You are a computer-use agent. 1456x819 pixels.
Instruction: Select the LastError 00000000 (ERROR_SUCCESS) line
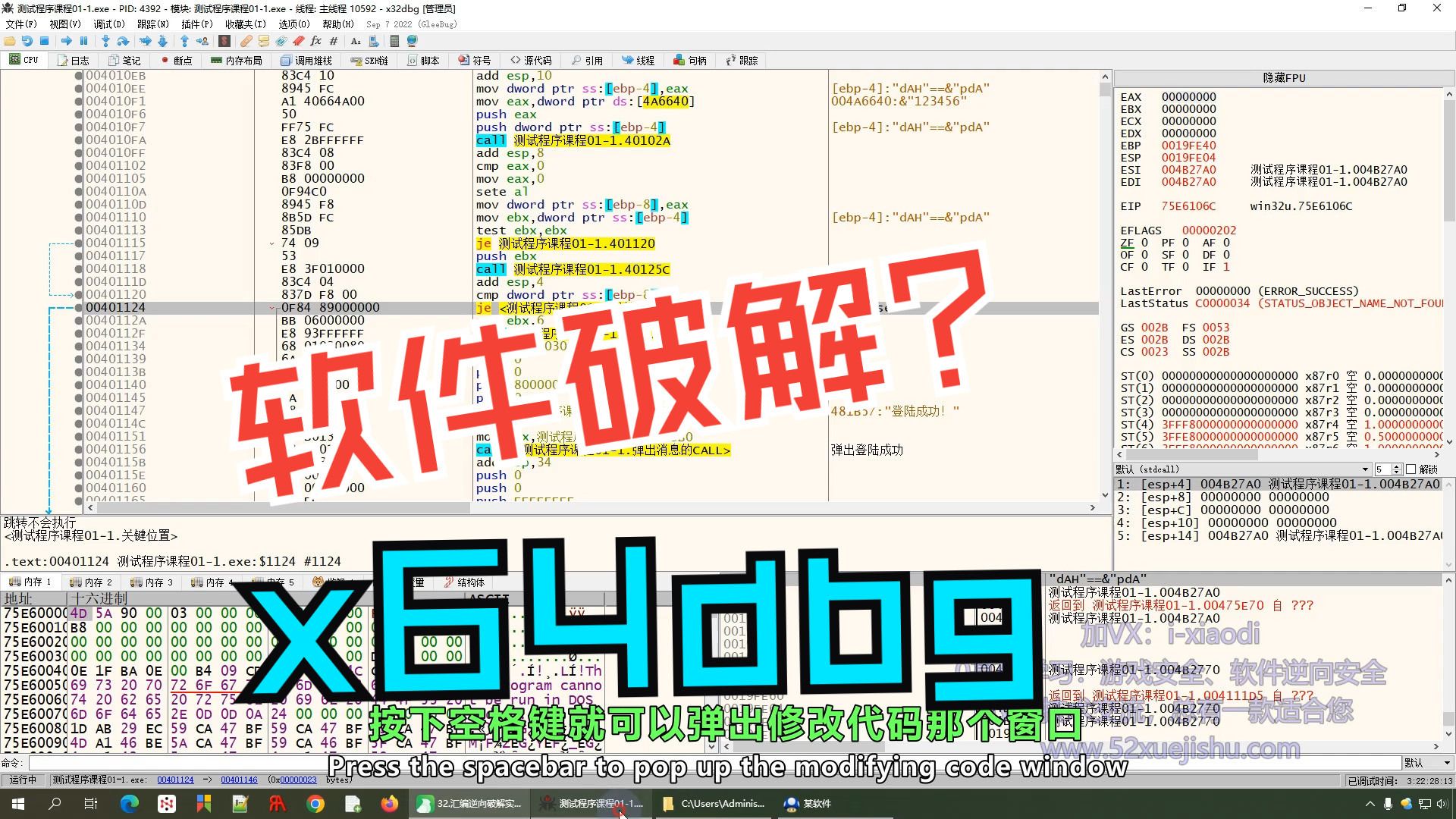click(x=1239, y=291)
